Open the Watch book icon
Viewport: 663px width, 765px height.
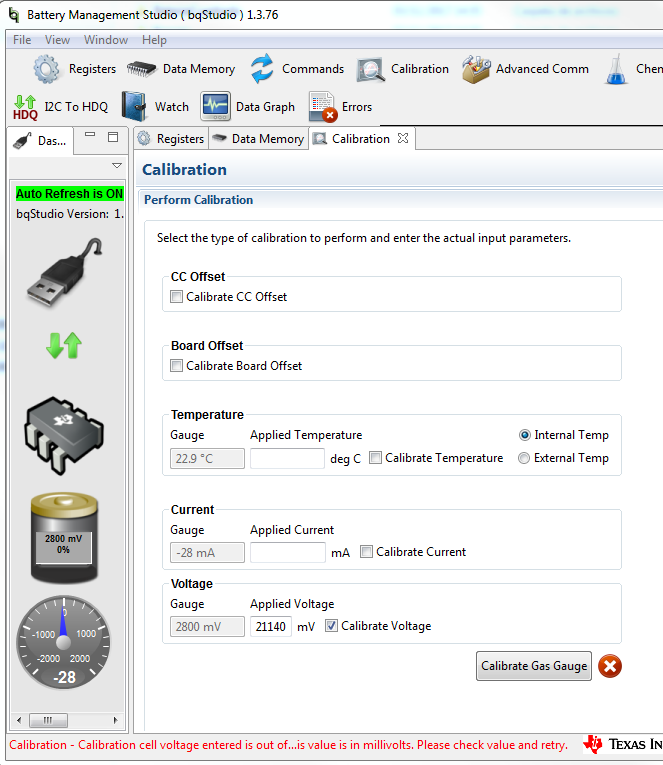(134, 106)
